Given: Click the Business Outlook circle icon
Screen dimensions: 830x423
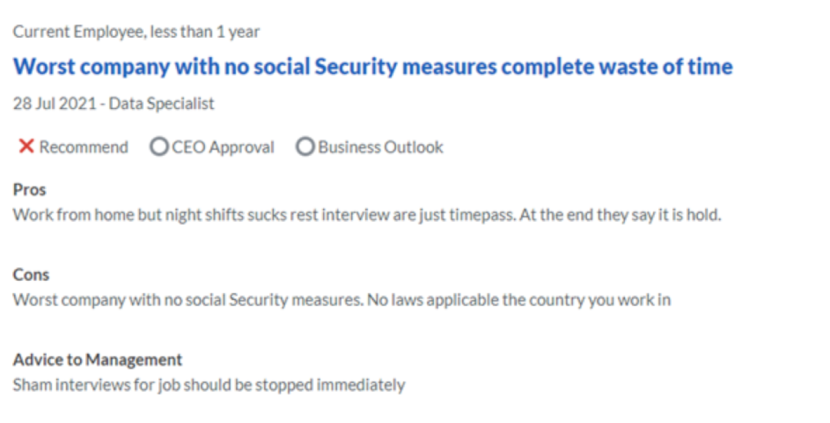Looking at the screenshot, I should click(305, 147).
